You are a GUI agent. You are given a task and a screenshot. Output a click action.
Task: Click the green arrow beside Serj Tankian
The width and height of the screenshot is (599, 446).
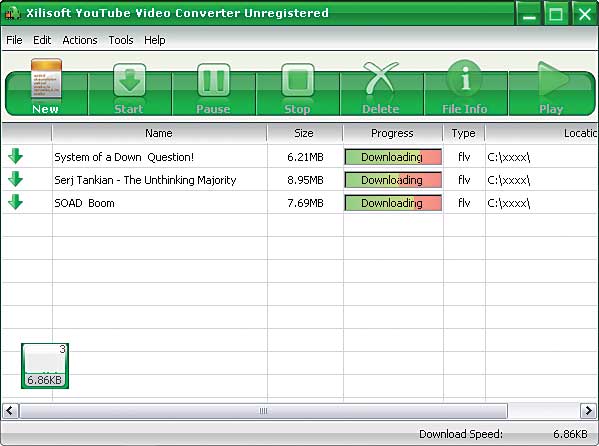(x=15, y=179)
